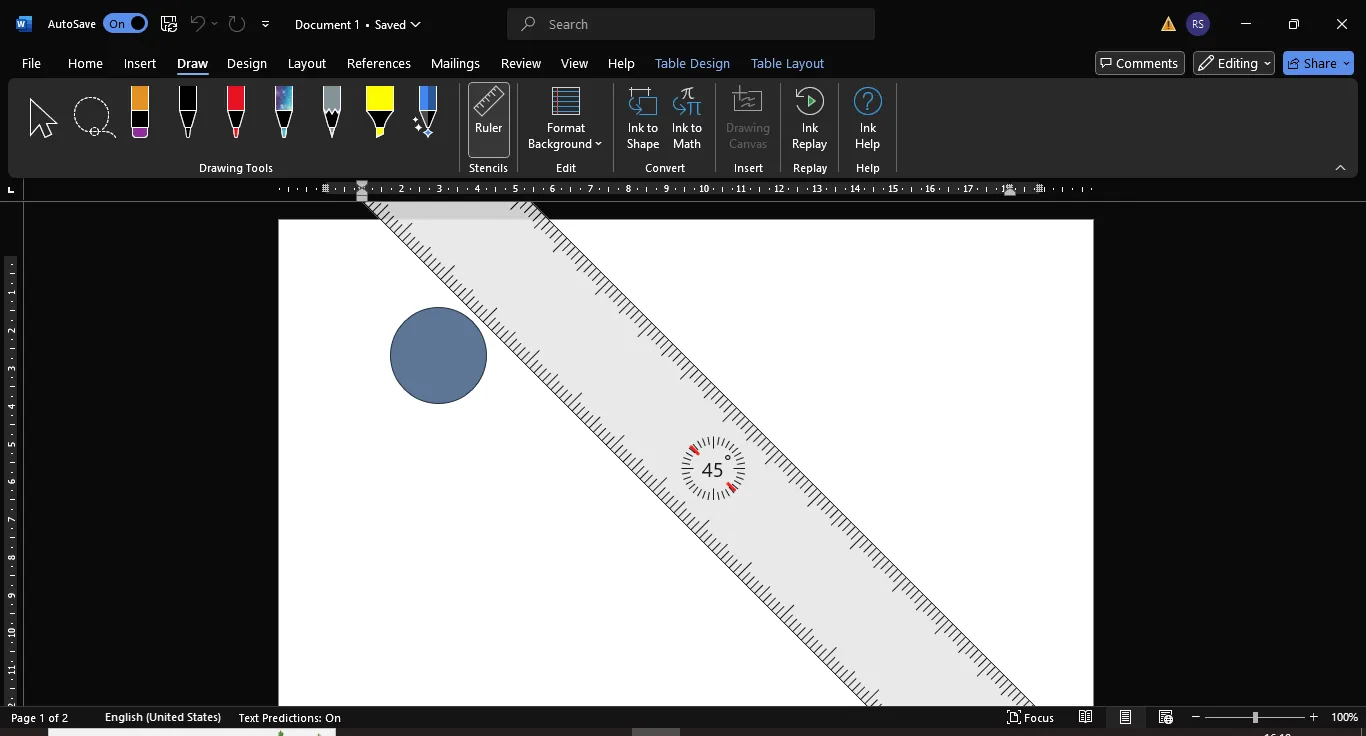The image size is (1366, 736).
Task: Click the Save icon in title bar
Action: [169, 24]
